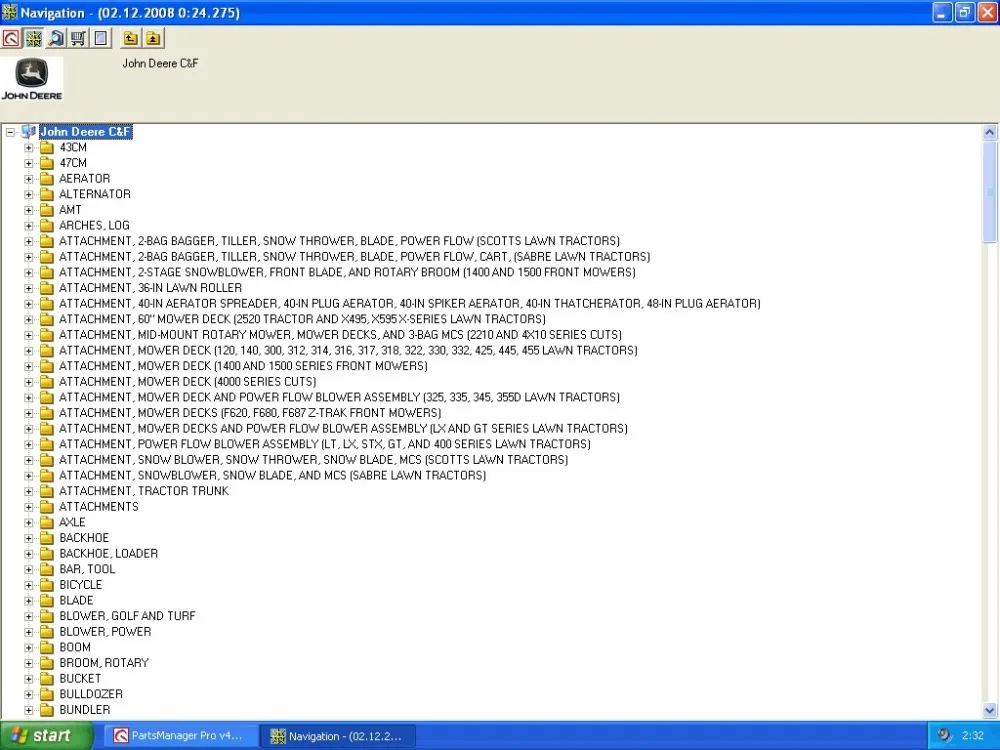Click the system tray icon by clock
The image size is (1000, 750).
pyautogui.click(x=945, y=735)
